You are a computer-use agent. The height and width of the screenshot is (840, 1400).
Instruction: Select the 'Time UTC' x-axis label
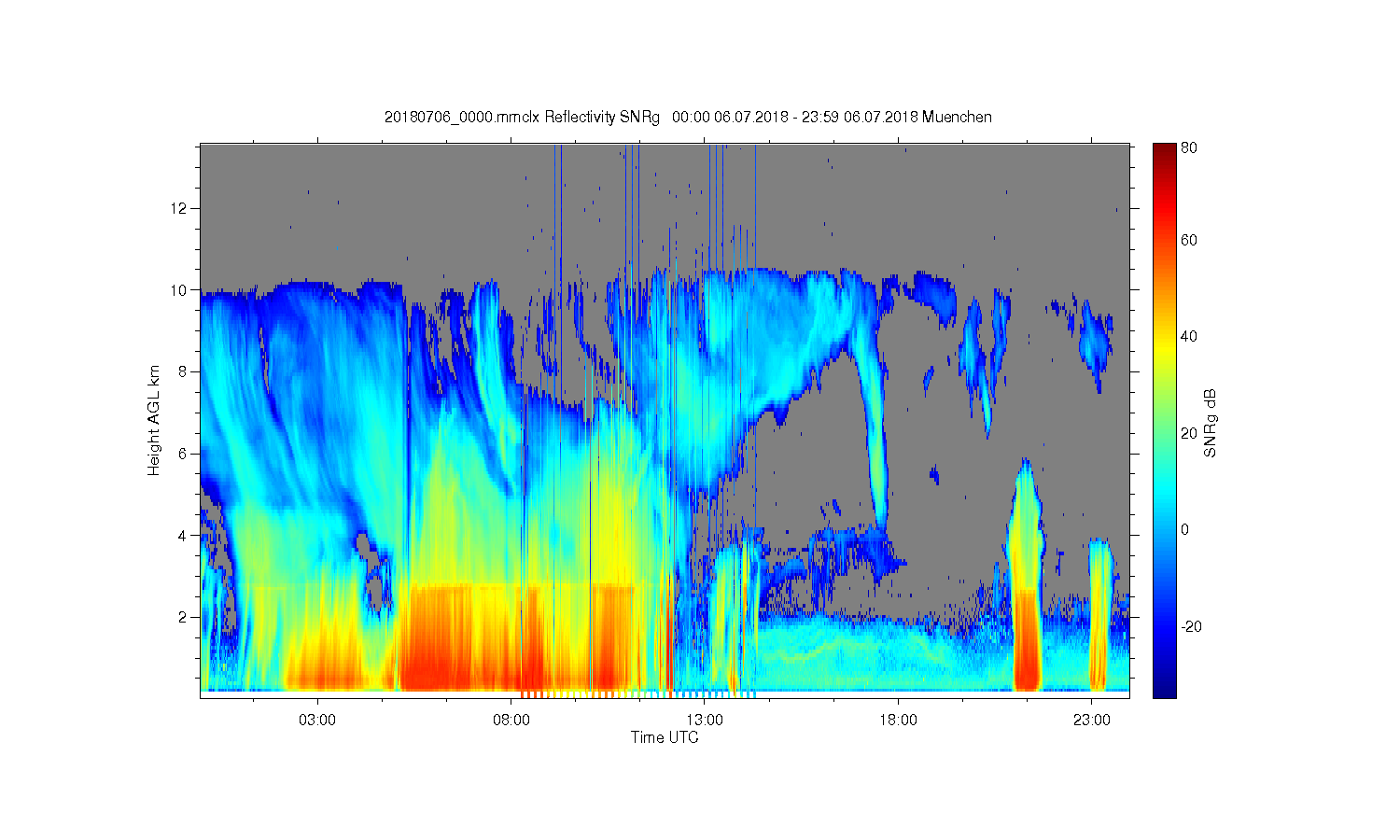click(x=665, y=737)
